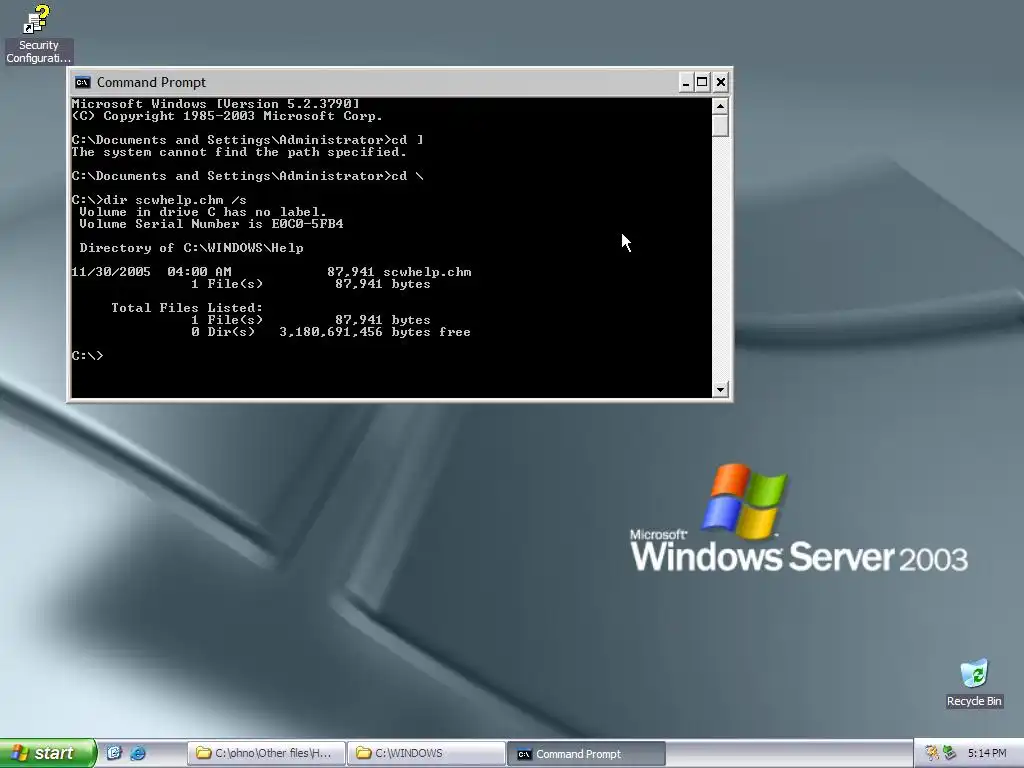Click the Command Prompt scrollbar thumb
This screenshot has width=1024, height=768.
(720, 125)
